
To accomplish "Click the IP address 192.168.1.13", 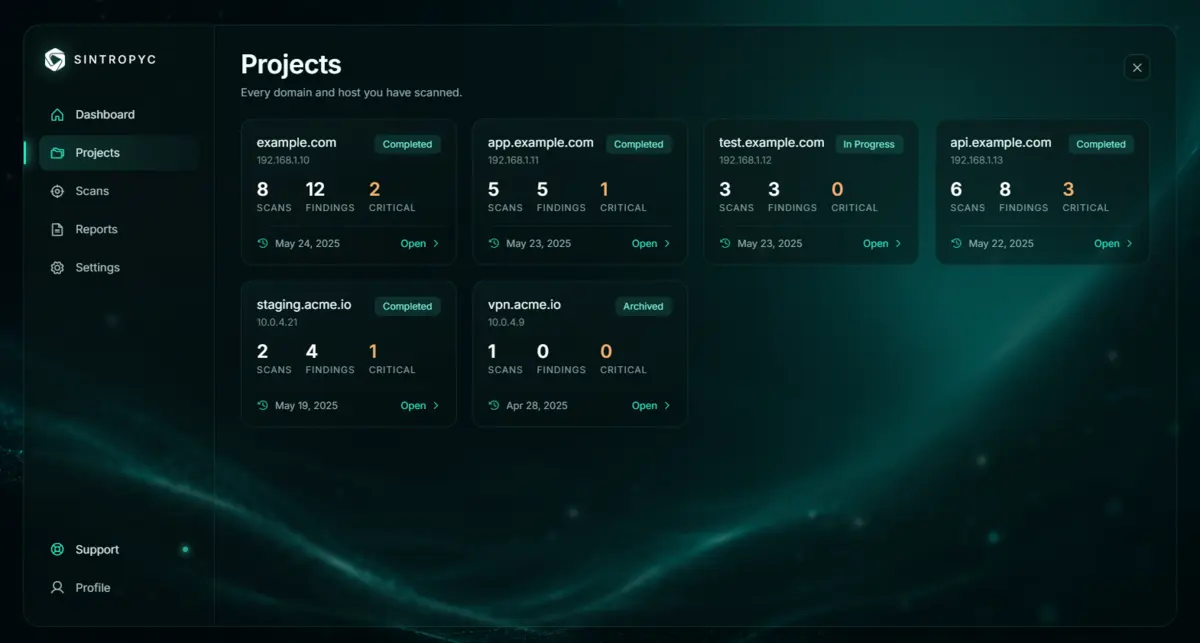I will coord(976,160).
